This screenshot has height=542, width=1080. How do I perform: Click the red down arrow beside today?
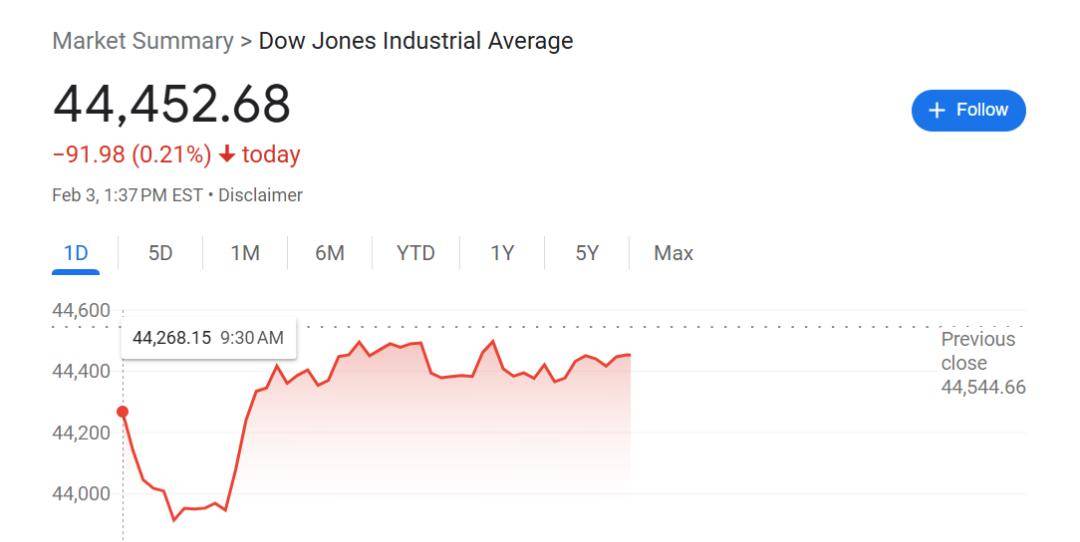pos(227,155)
